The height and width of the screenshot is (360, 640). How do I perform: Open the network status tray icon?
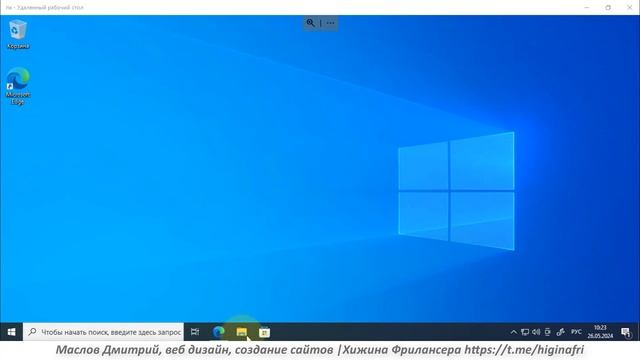tap(525, 332)
